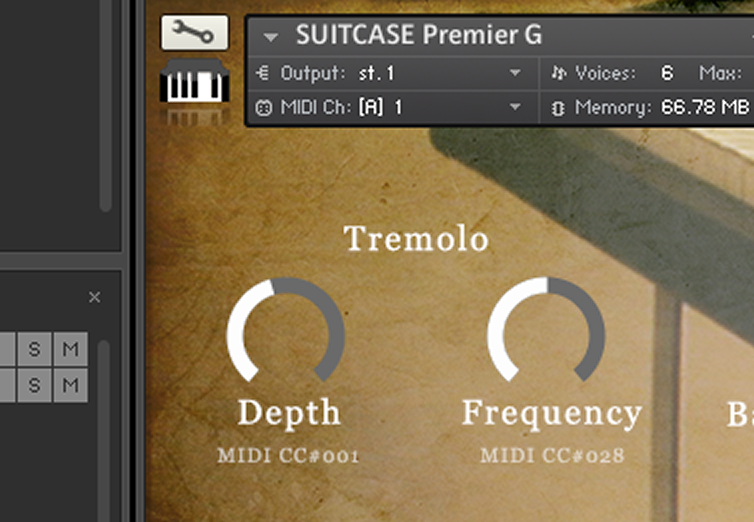Mute the upper track with M
This screenshot has height=522, width=754.
click(71, 348)
